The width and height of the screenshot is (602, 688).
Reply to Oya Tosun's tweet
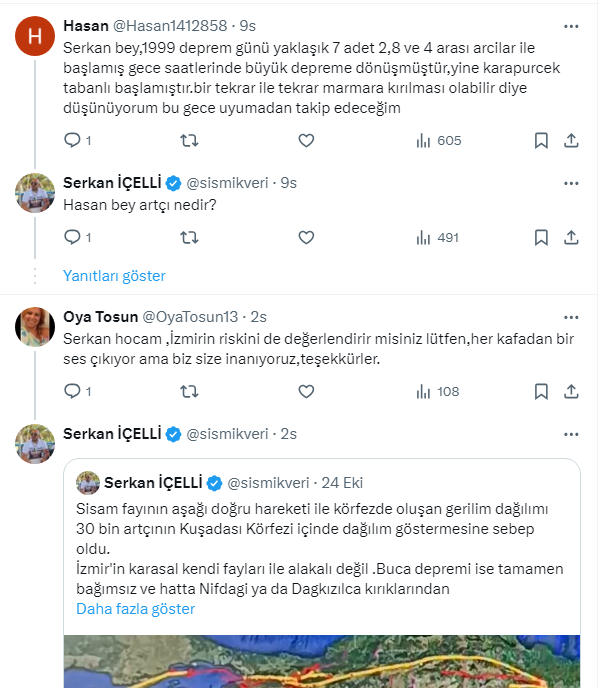pyautogui.click(x=72, y=391)
